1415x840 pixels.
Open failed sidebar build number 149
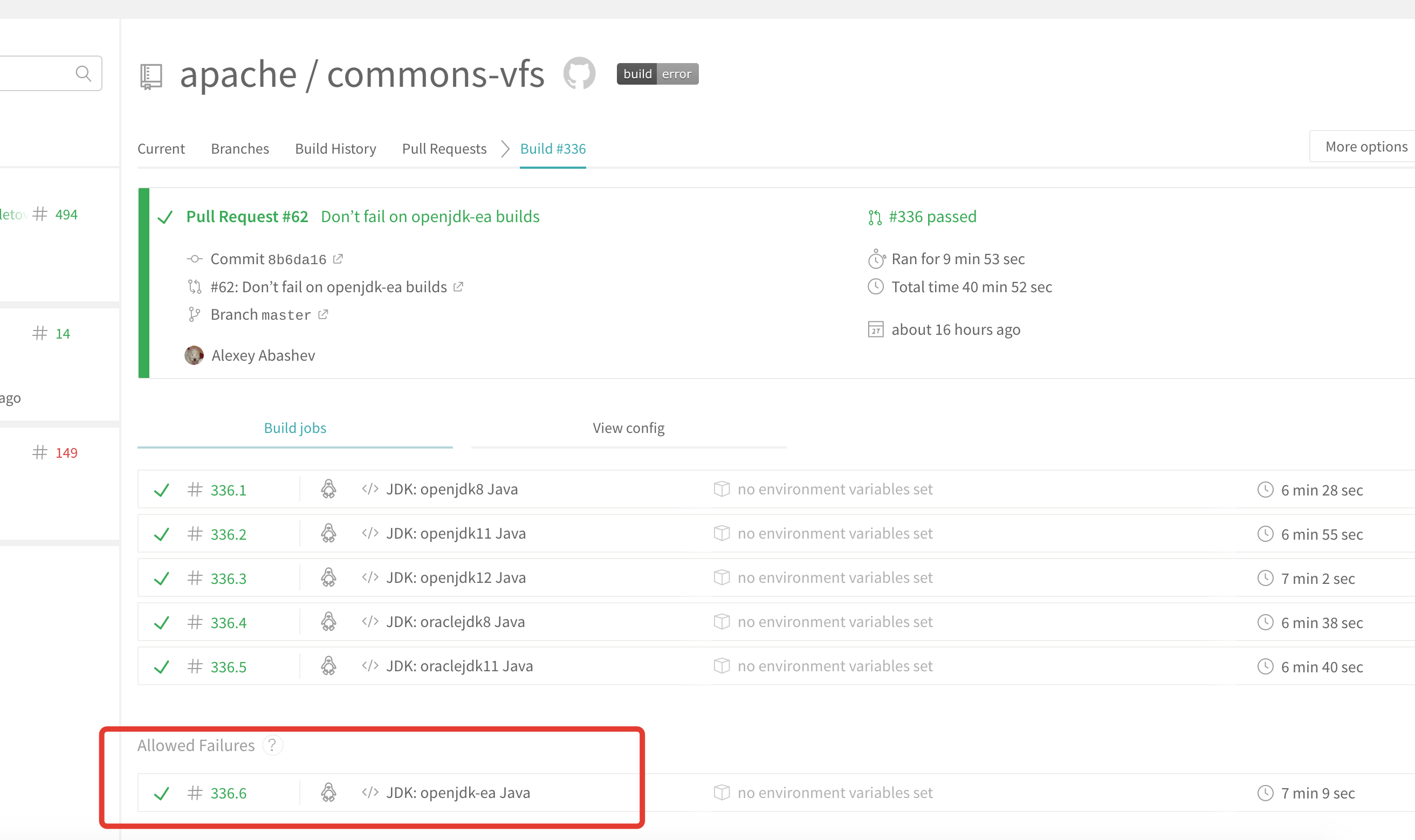(66, 453)
